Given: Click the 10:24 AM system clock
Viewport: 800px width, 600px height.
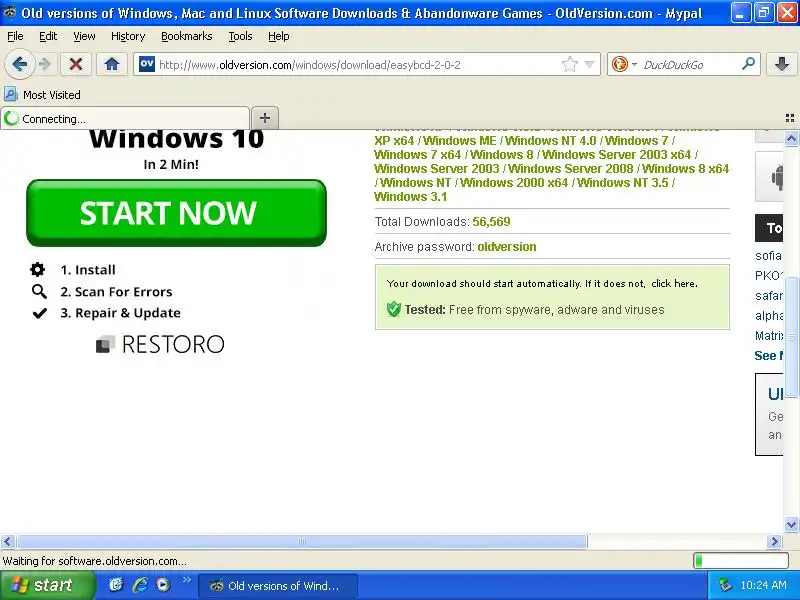Looking at the screenshot, I should coord(763,585).
